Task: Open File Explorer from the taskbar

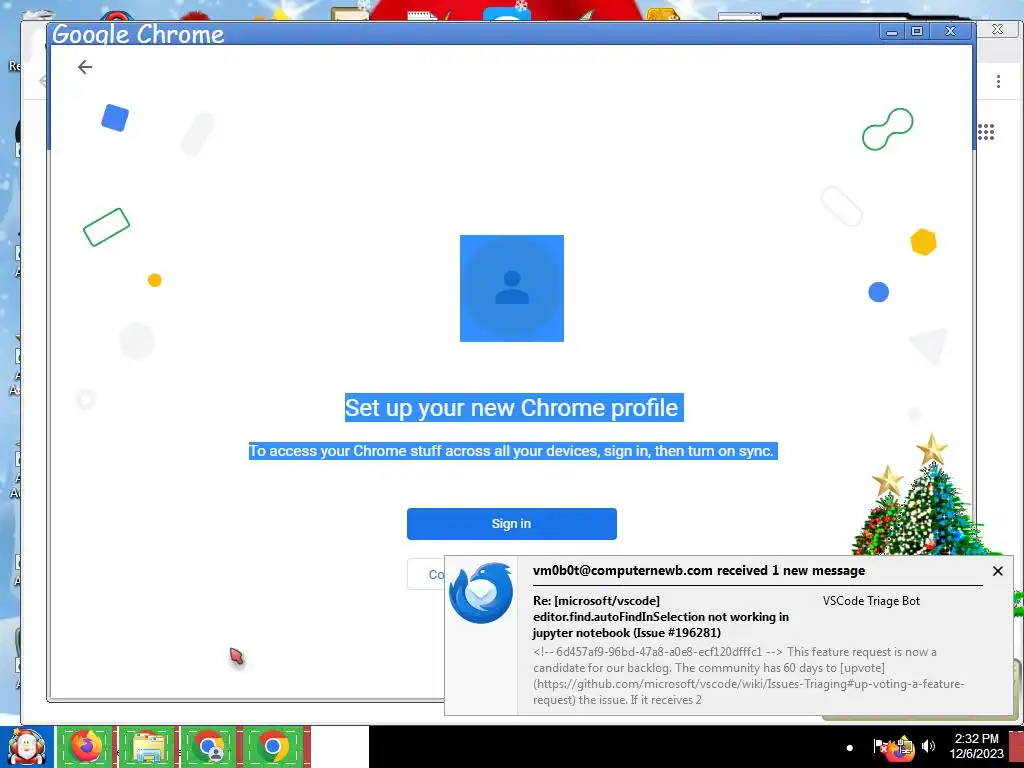Action: 148,746
